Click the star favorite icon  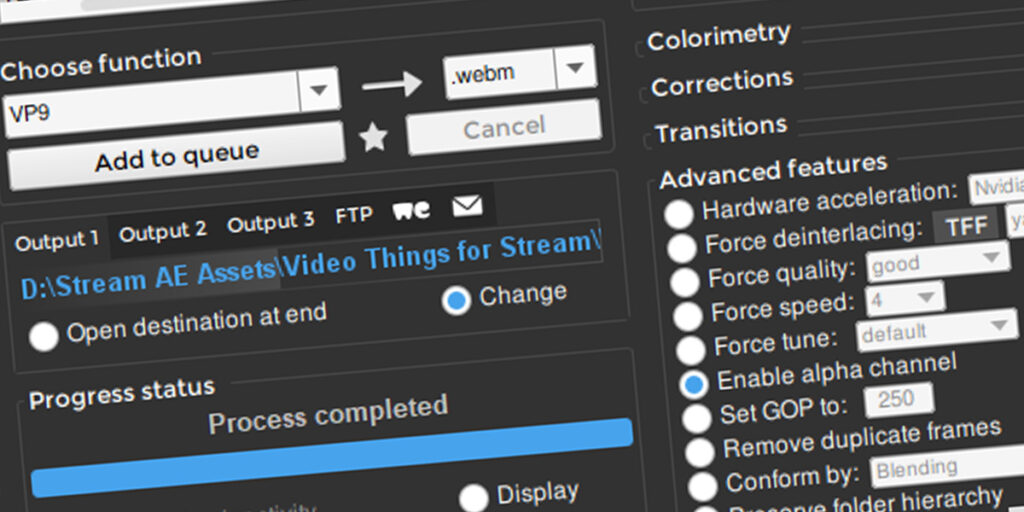click(374, 138)
